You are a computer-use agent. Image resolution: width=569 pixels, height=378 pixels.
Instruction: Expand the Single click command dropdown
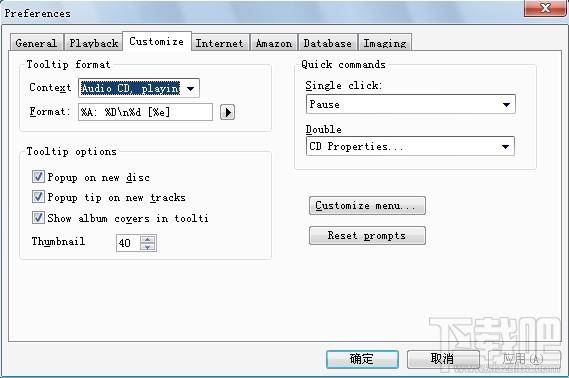[410, 104]
